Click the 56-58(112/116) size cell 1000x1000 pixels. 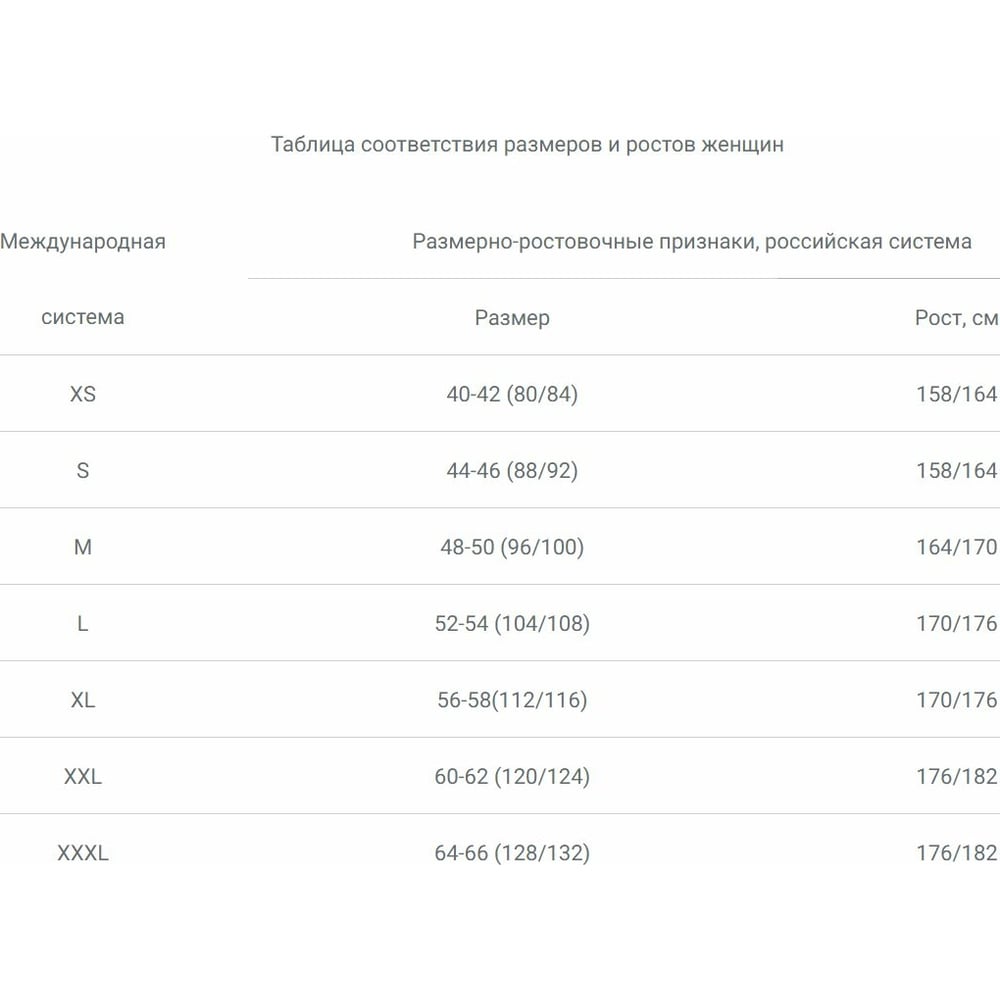click(x=512, y=700)
